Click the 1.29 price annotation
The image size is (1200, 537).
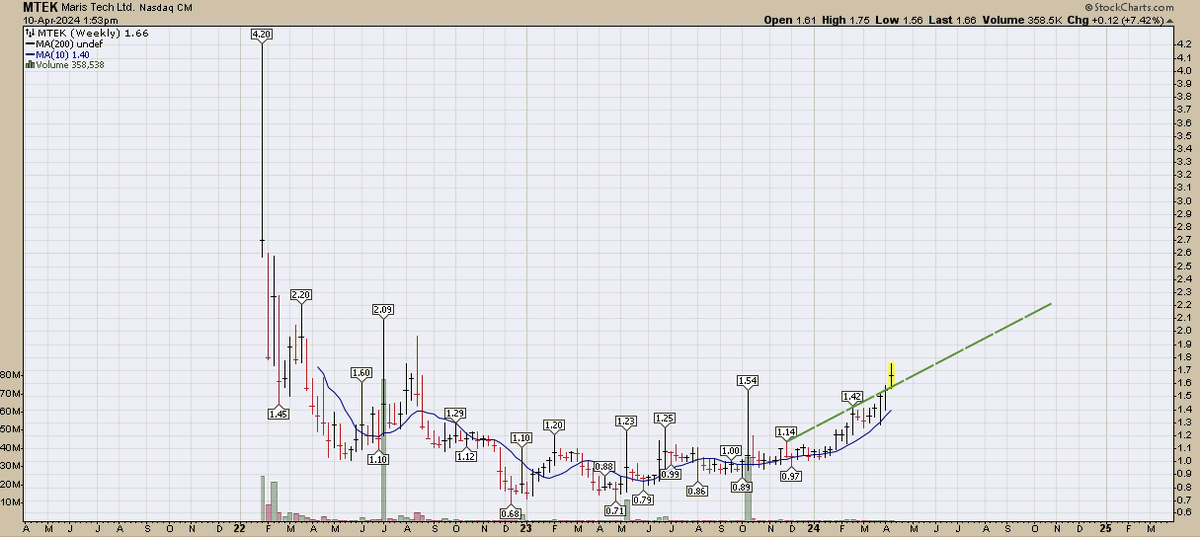tap(455, 412)
